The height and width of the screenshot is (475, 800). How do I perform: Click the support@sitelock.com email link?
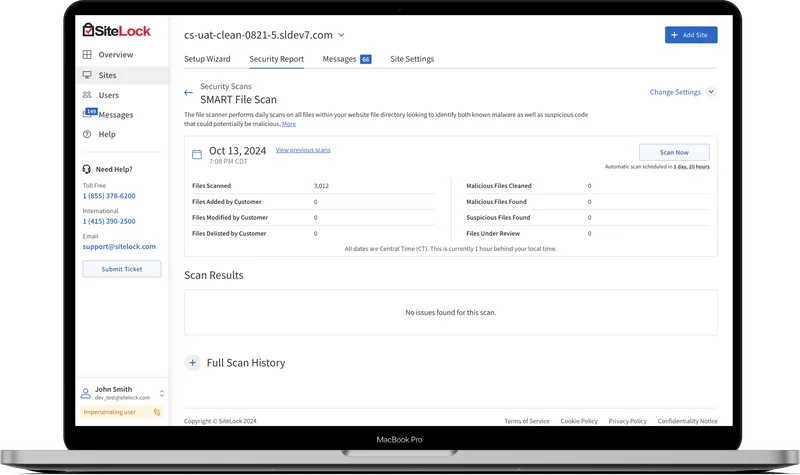[x=119, y=246]
